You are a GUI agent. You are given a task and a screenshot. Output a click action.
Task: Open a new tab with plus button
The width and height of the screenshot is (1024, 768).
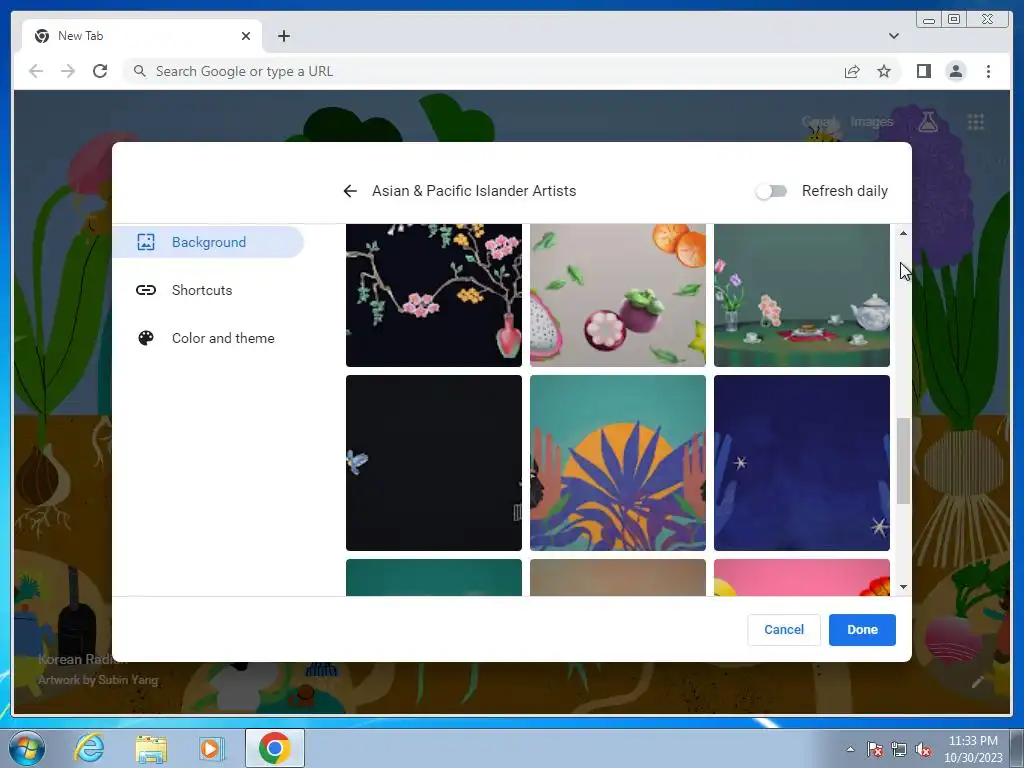pyautogui.click(x=283, y=36)
